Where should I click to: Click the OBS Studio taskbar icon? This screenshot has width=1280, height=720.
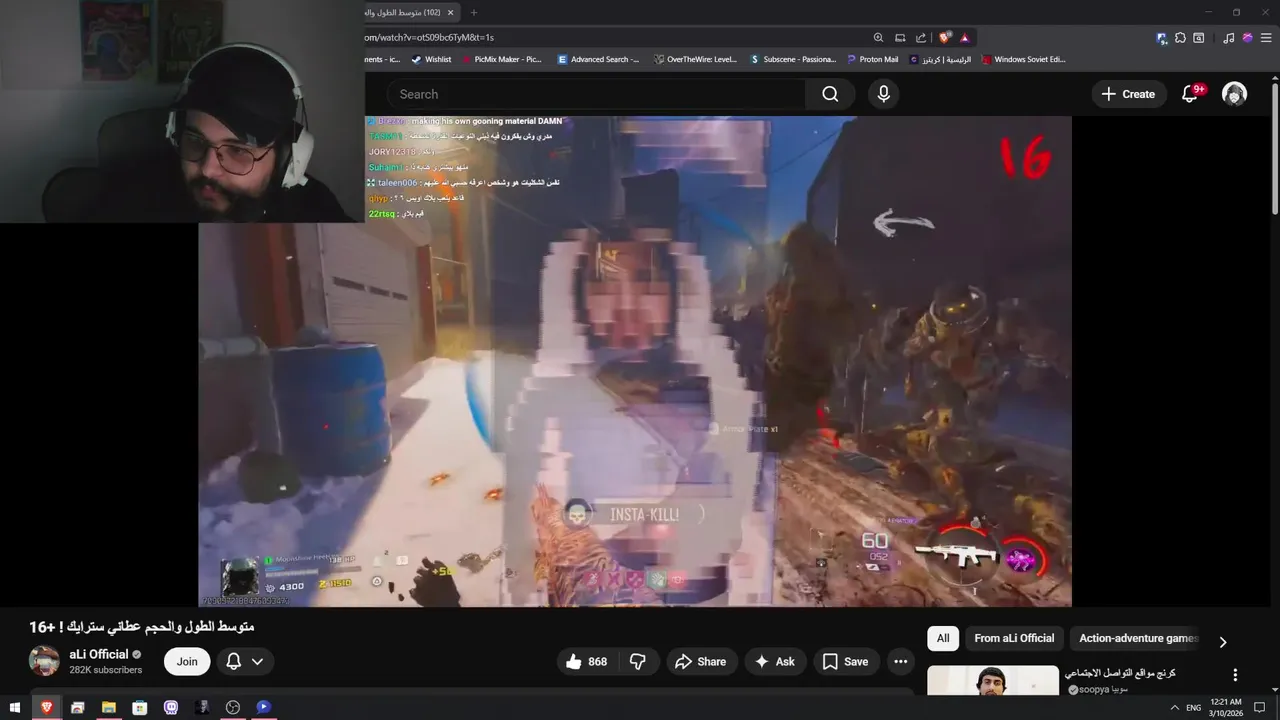click(233, 707)
